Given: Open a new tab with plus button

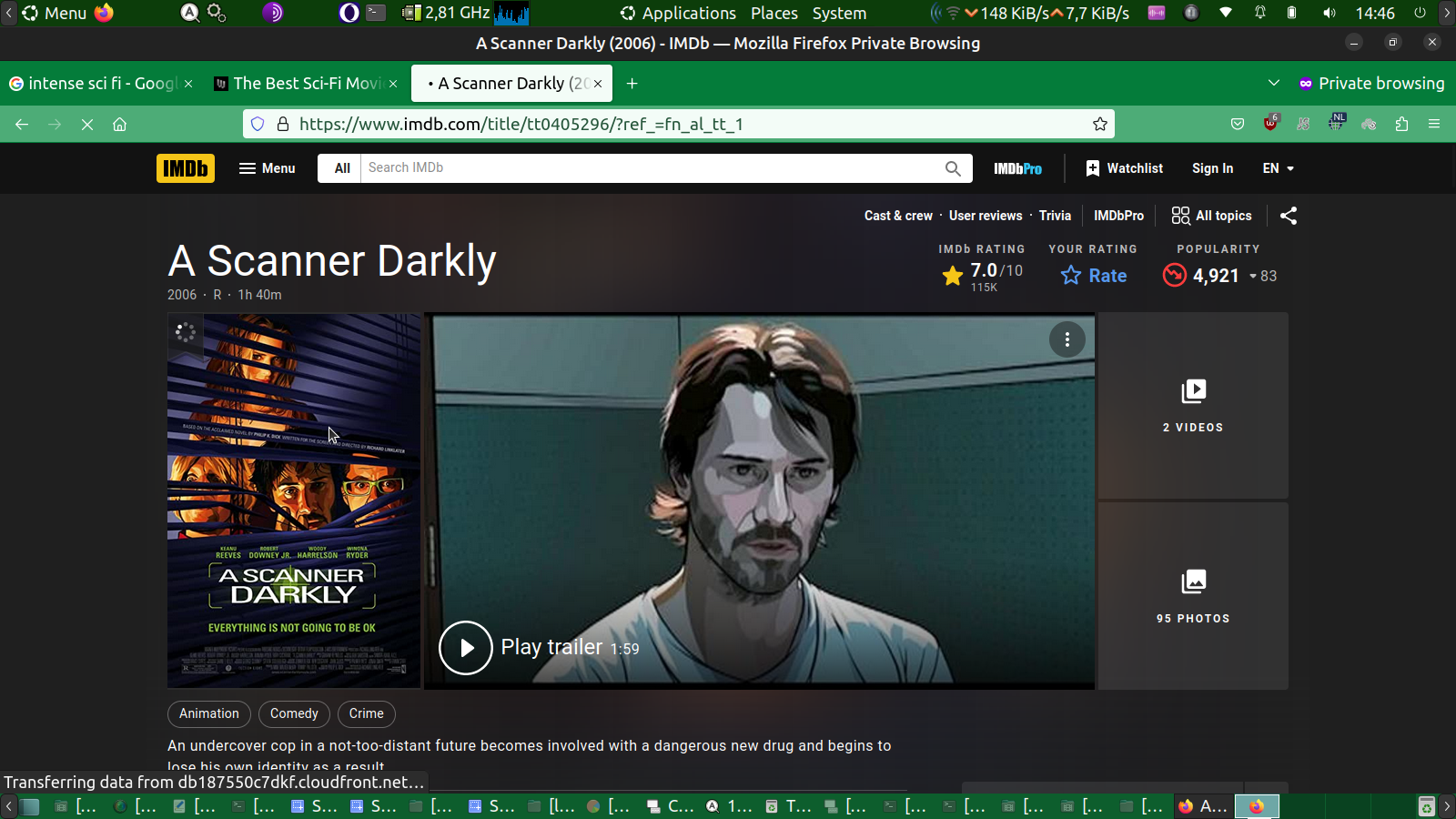Looking at the screenshot, I should pos(632,84).
